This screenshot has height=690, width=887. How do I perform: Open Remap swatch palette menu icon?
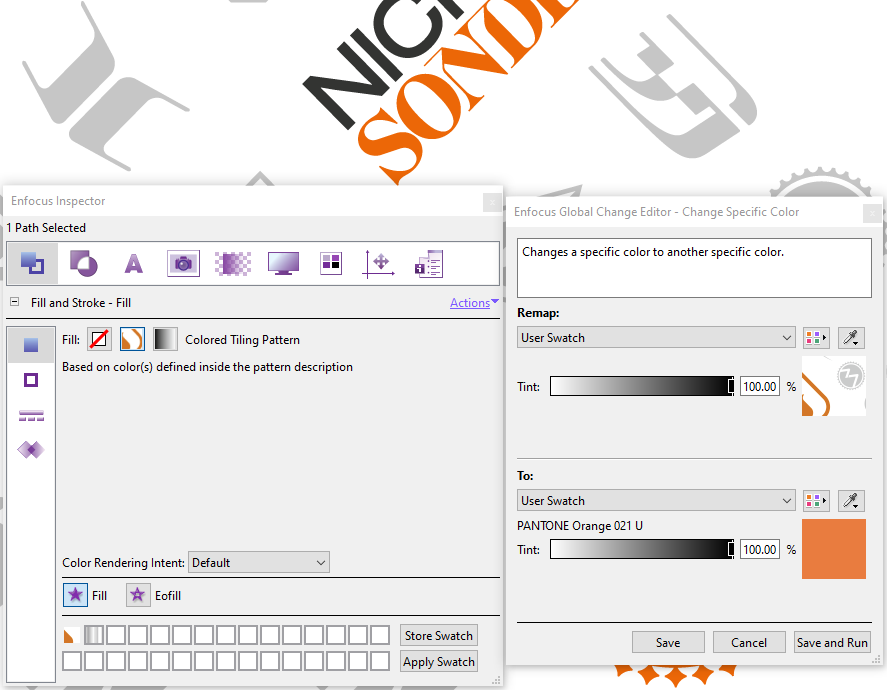click(816, 338)
